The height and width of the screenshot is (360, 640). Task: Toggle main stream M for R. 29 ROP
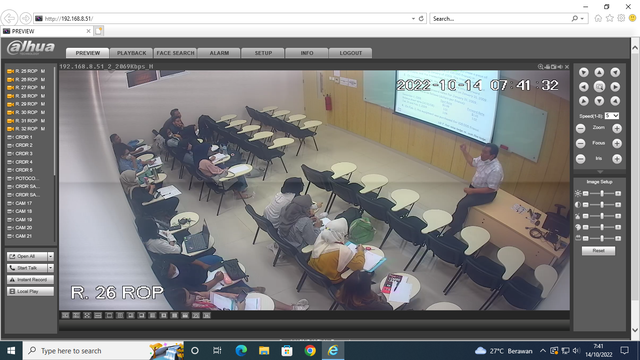pyautogui.click(x=43, y=104)
